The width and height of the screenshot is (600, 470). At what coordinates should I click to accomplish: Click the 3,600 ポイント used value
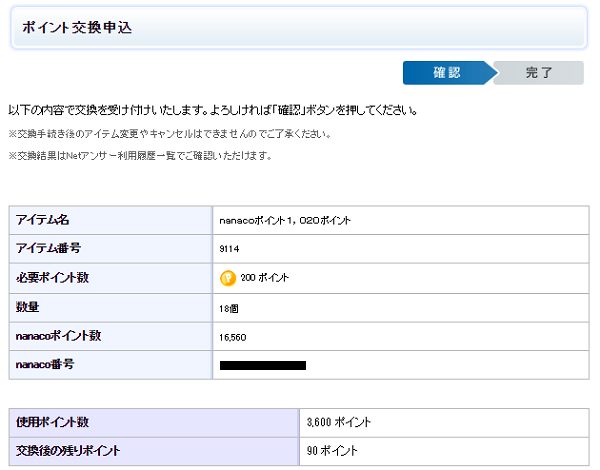[339, 422]
